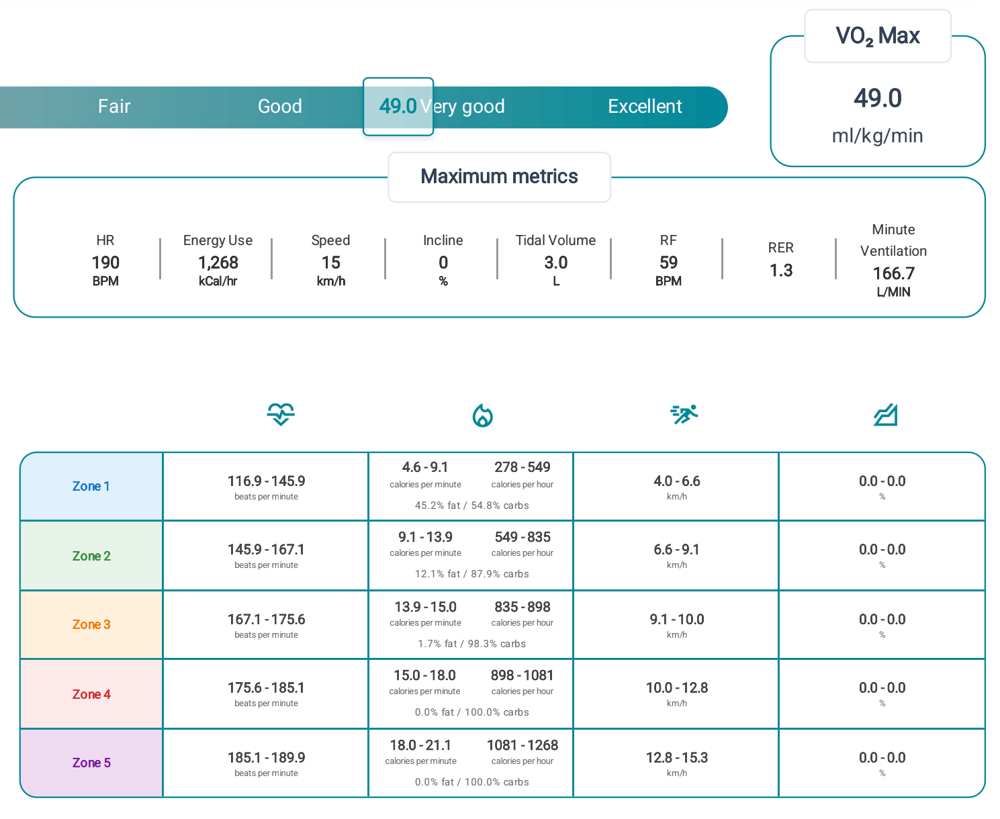Click the heart rate column icon

point(281,414)
